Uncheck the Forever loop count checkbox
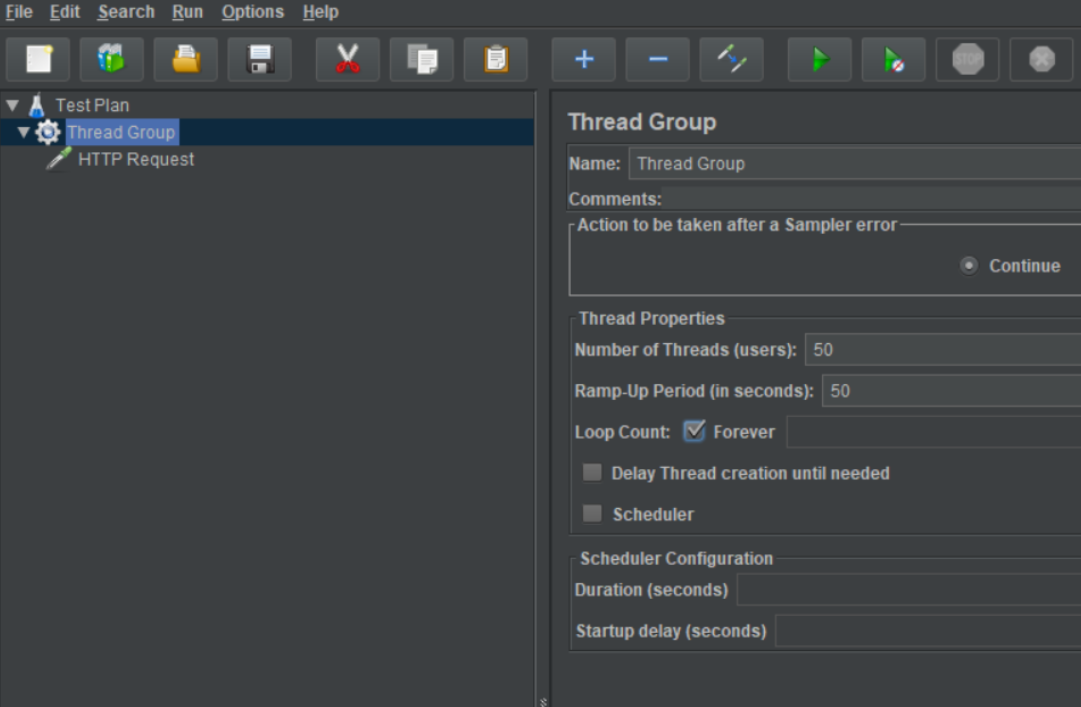This screenshot has width=1081, height=707. (x=694, y=431)
